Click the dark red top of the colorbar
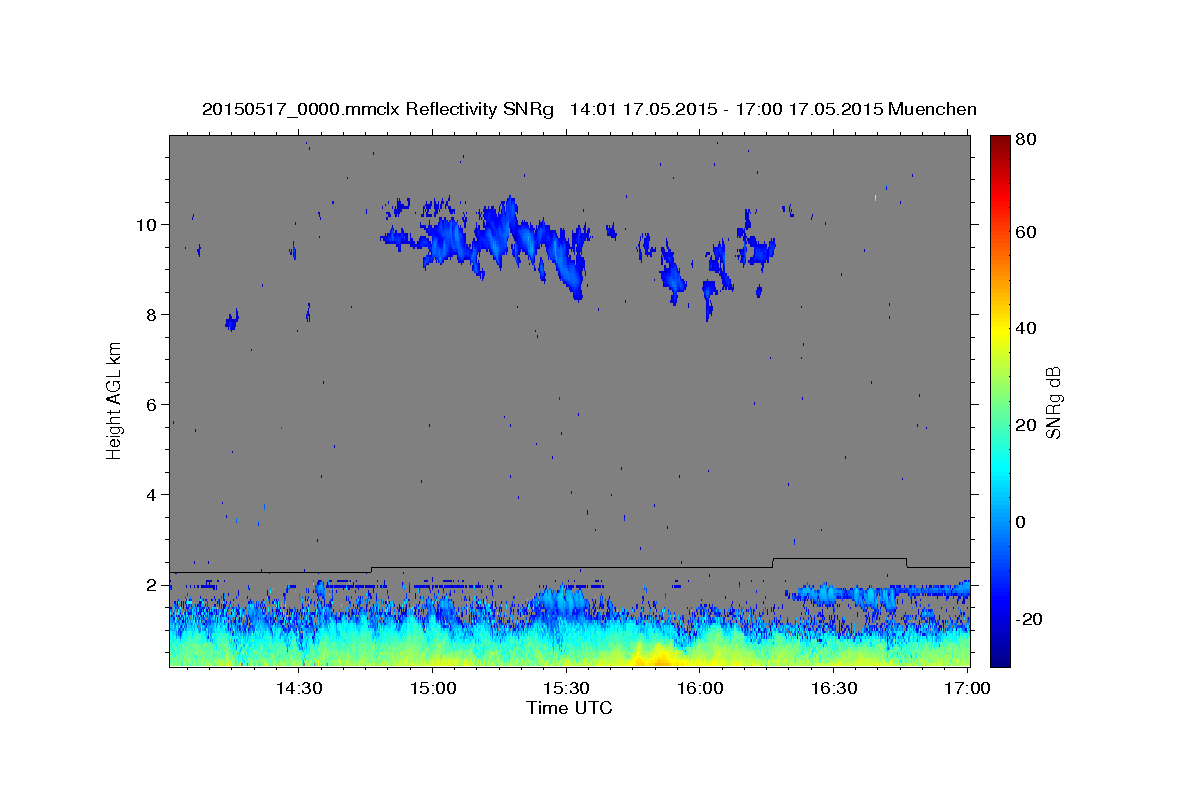This screenshot has width=1200, height=800. (1000, 143)
